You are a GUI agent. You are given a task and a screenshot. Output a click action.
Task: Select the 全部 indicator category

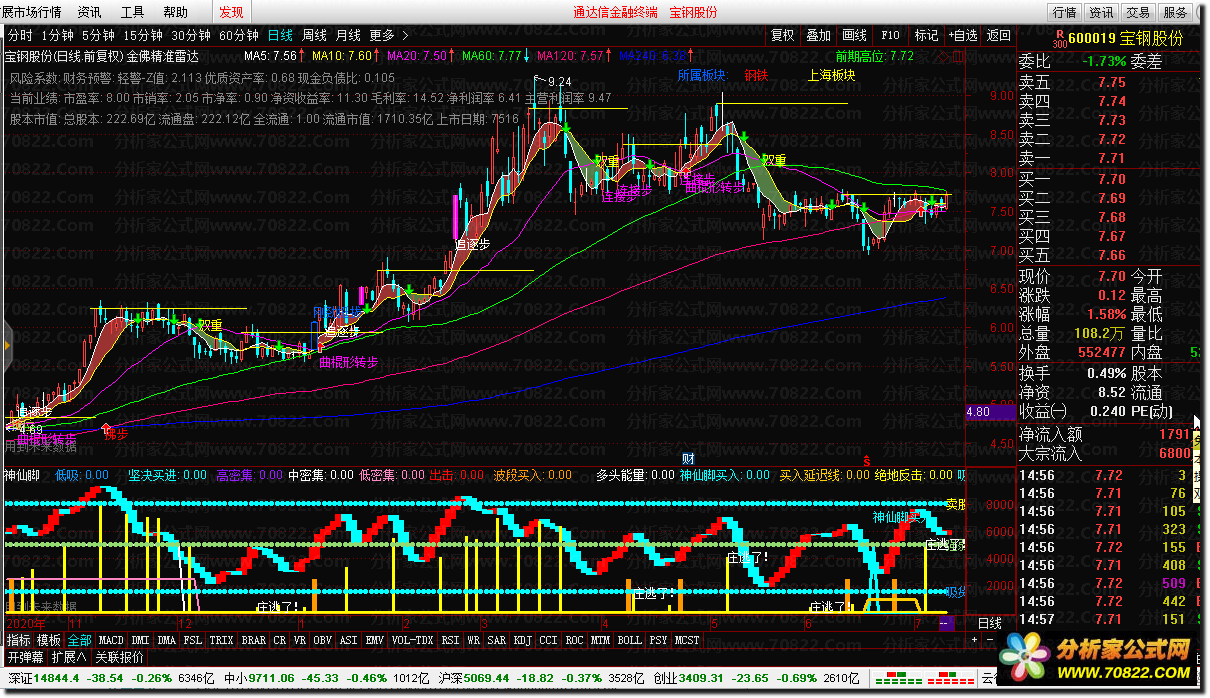(79, 640)
